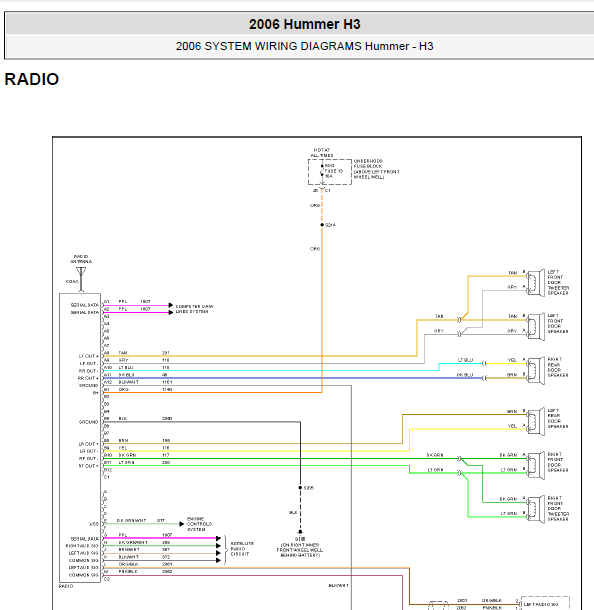Click the "COAX" label beside the antenna lead

pyautogui.click(x=72, y=281)
